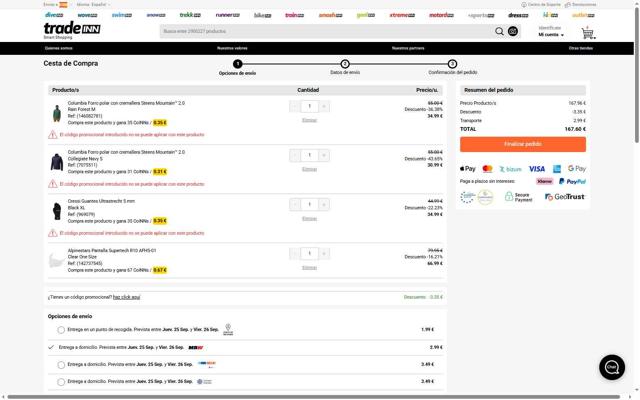Viewport: 640px width, 400px height.
Task: Open Devoluciones link in header
Action: pyautogui.click(x=580, y=4)
